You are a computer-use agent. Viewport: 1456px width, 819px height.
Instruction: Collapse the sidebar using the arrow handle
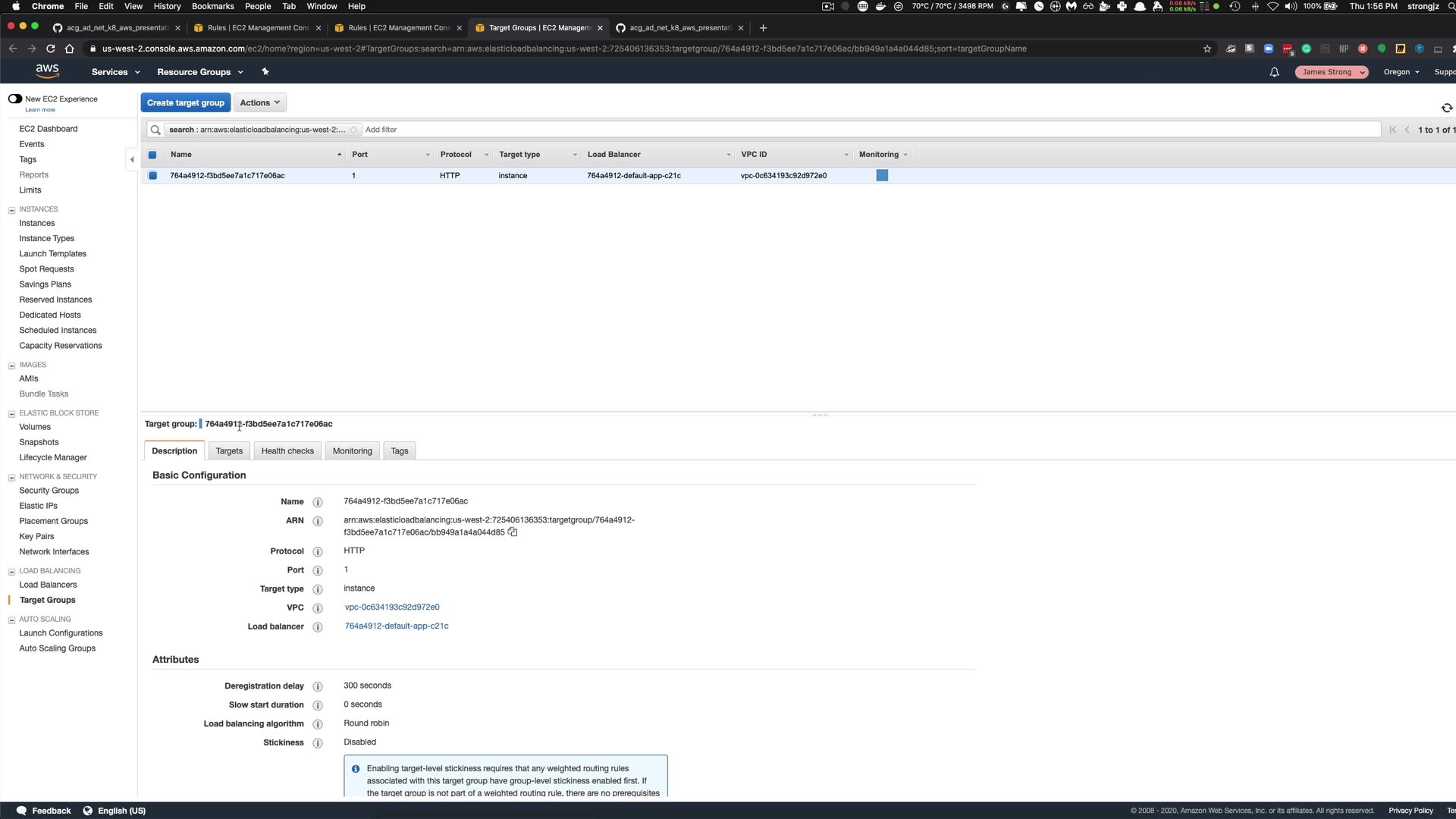tap(132, 159)
